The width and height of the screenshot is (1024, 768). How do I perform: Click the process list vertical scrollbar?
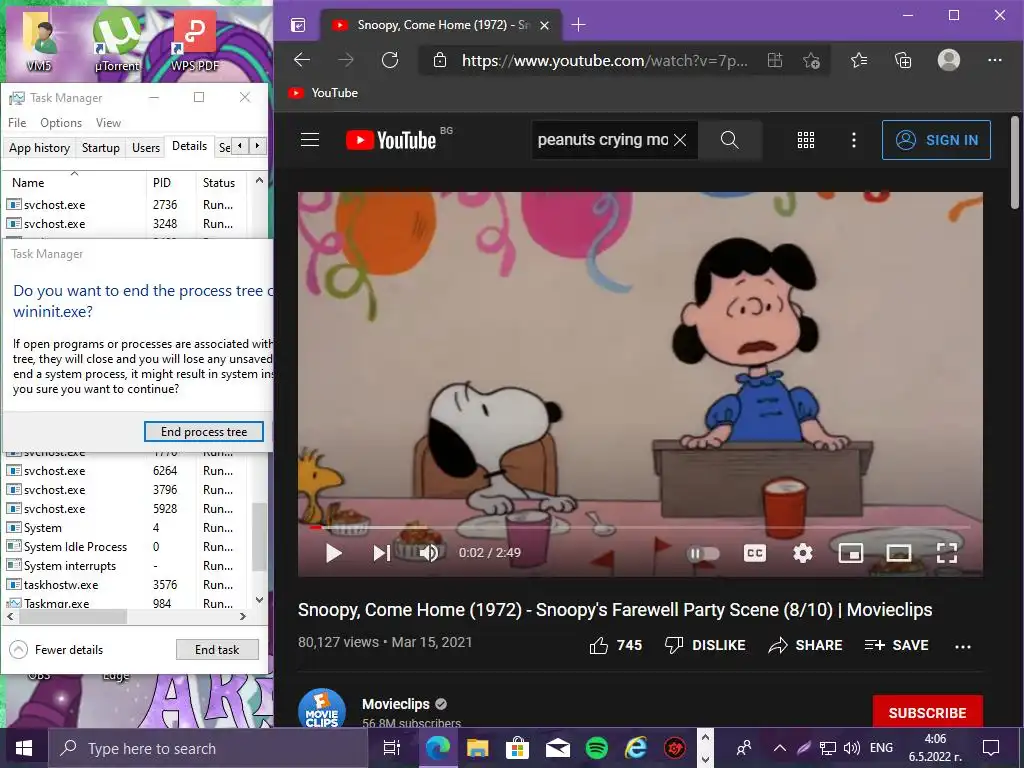[259, 537]
